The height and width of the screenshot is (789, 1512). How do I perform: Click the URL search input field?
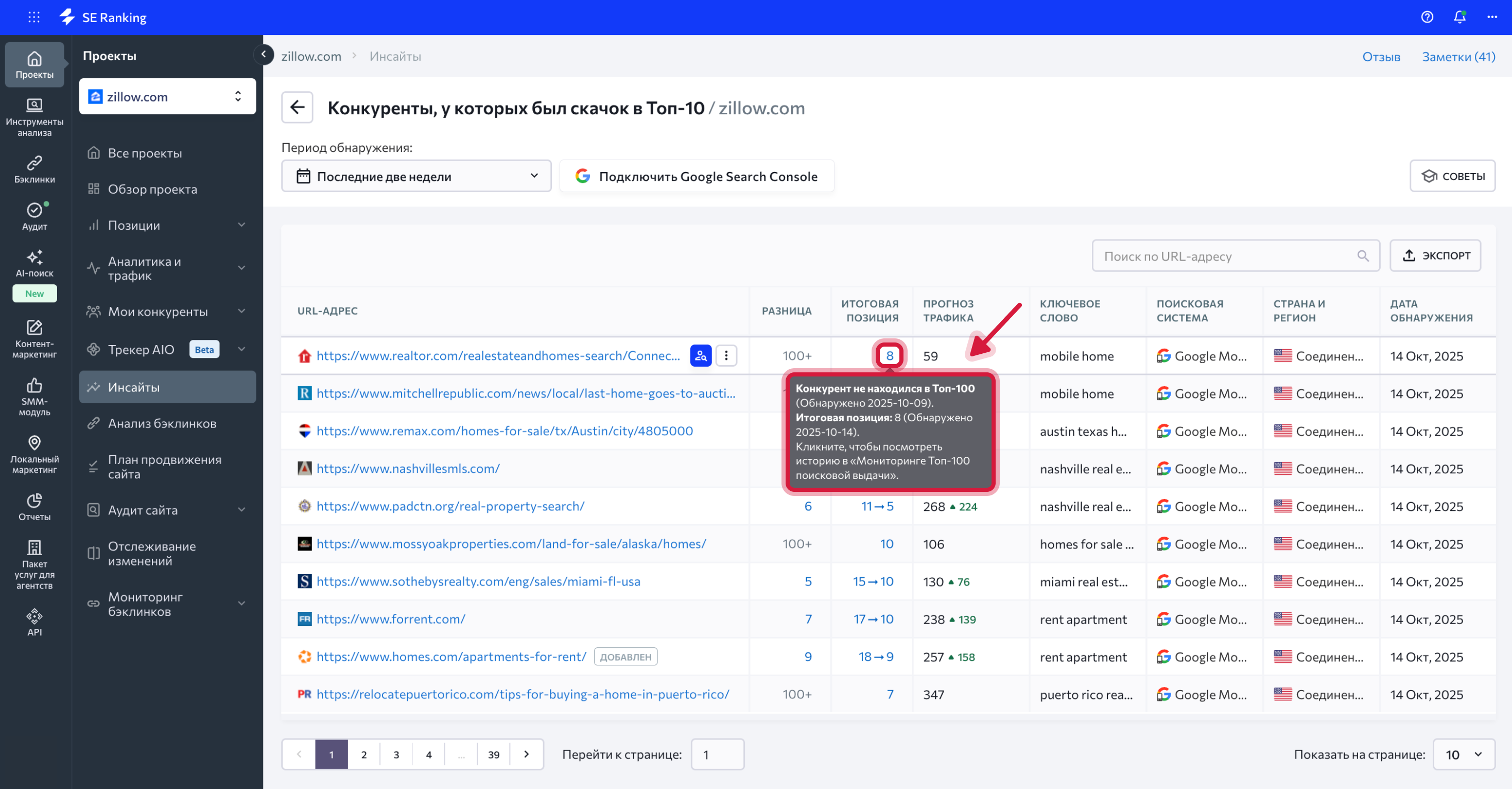pyautogui.click(x=1227, y=256)
